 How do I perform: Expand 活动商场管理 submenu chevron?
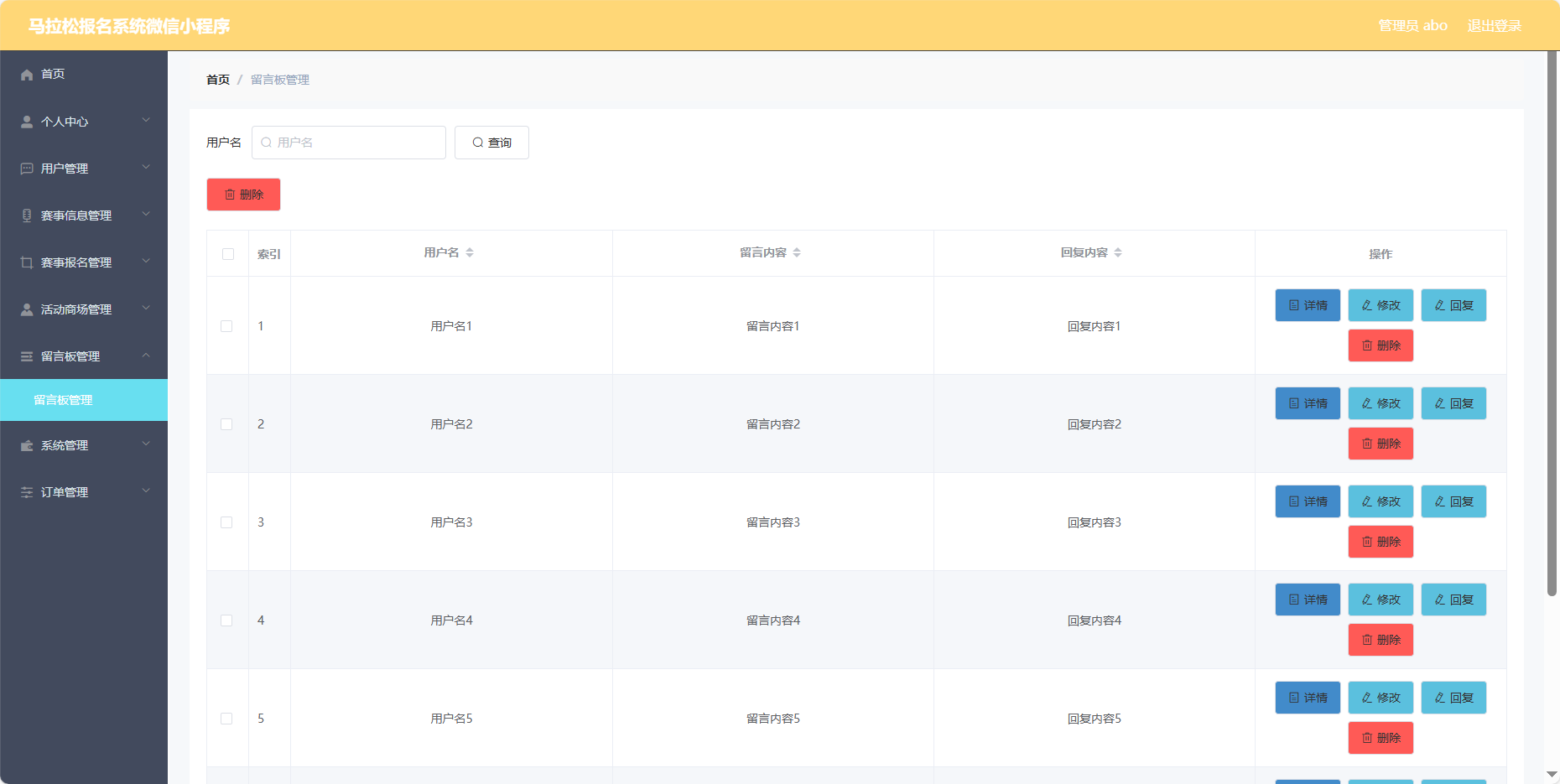[146, 308]
